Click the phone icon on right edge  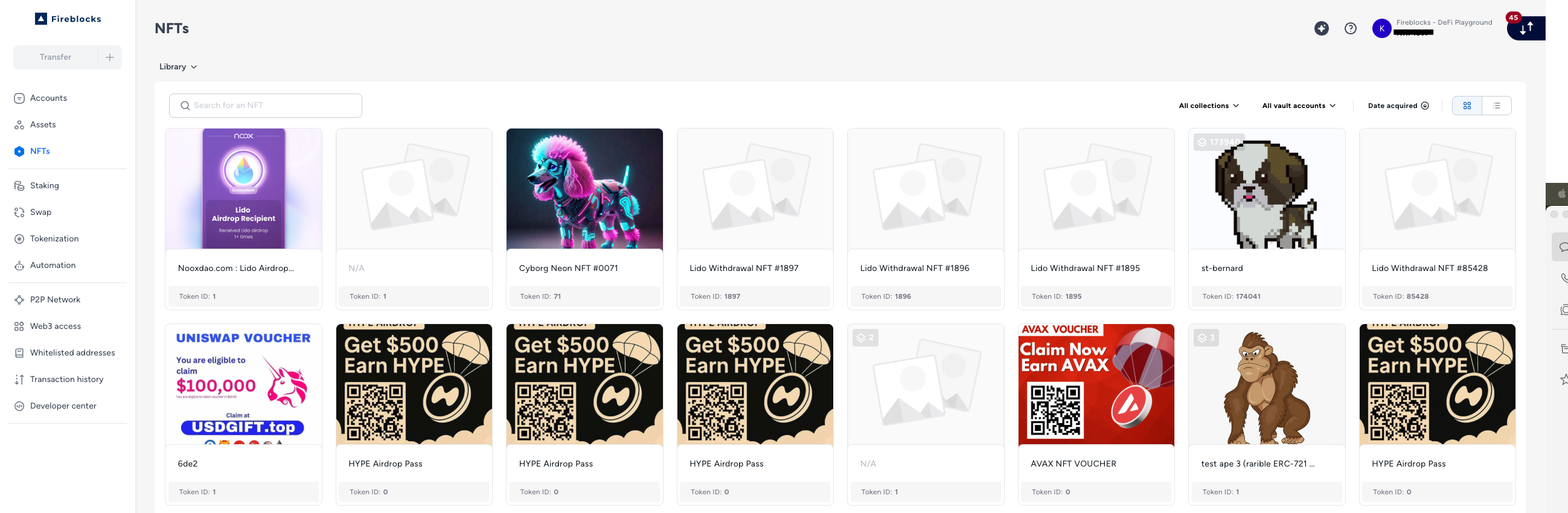(x=1563, y=278)
